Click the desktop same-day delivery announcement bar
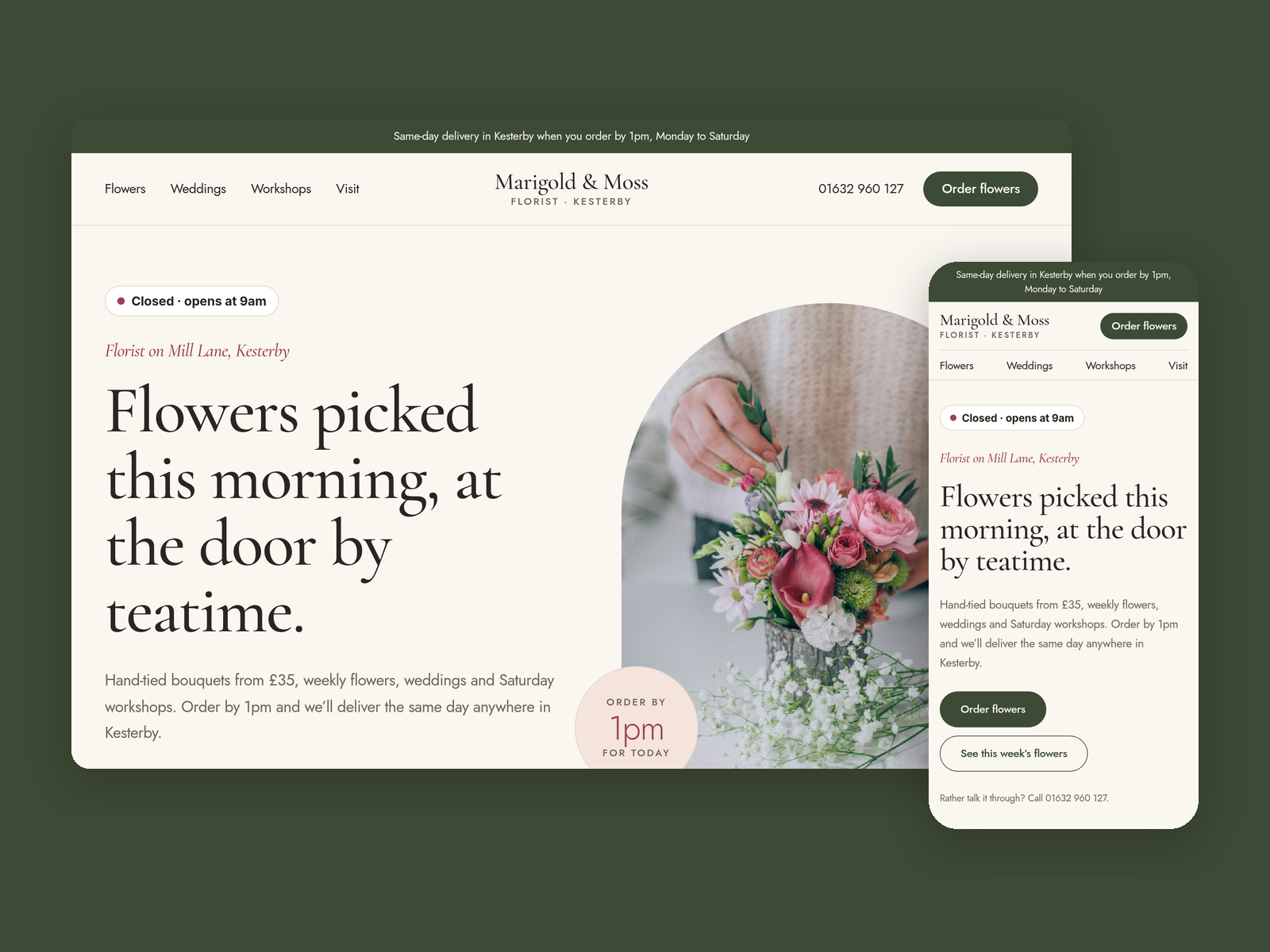The width and height of the screenshot is (1270, 952). 571,136
